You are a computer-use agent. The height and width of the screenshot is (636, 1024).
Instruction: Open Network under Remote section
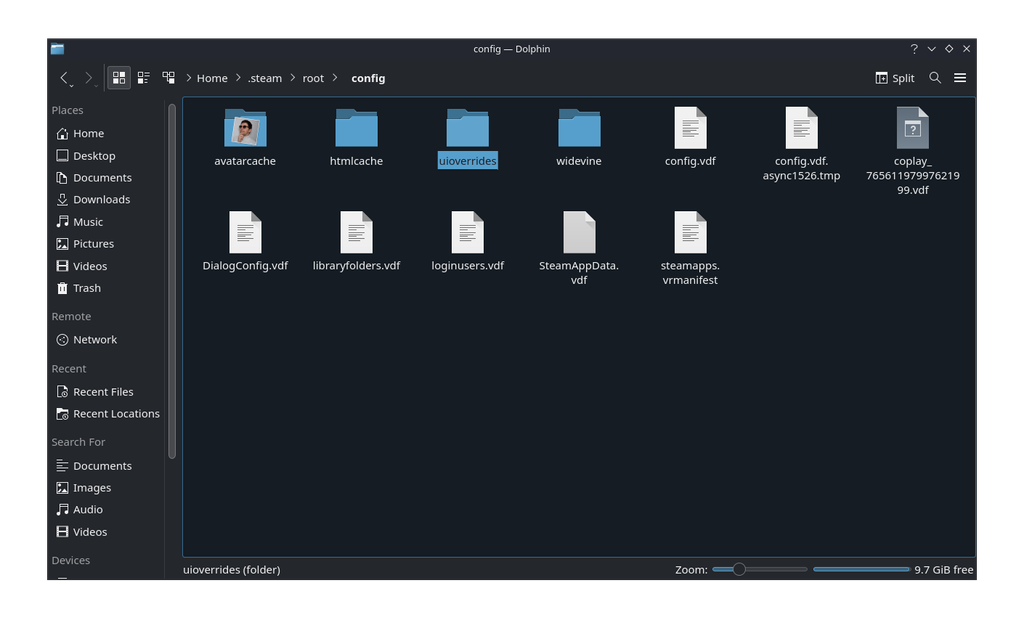(x=94, y=339)
